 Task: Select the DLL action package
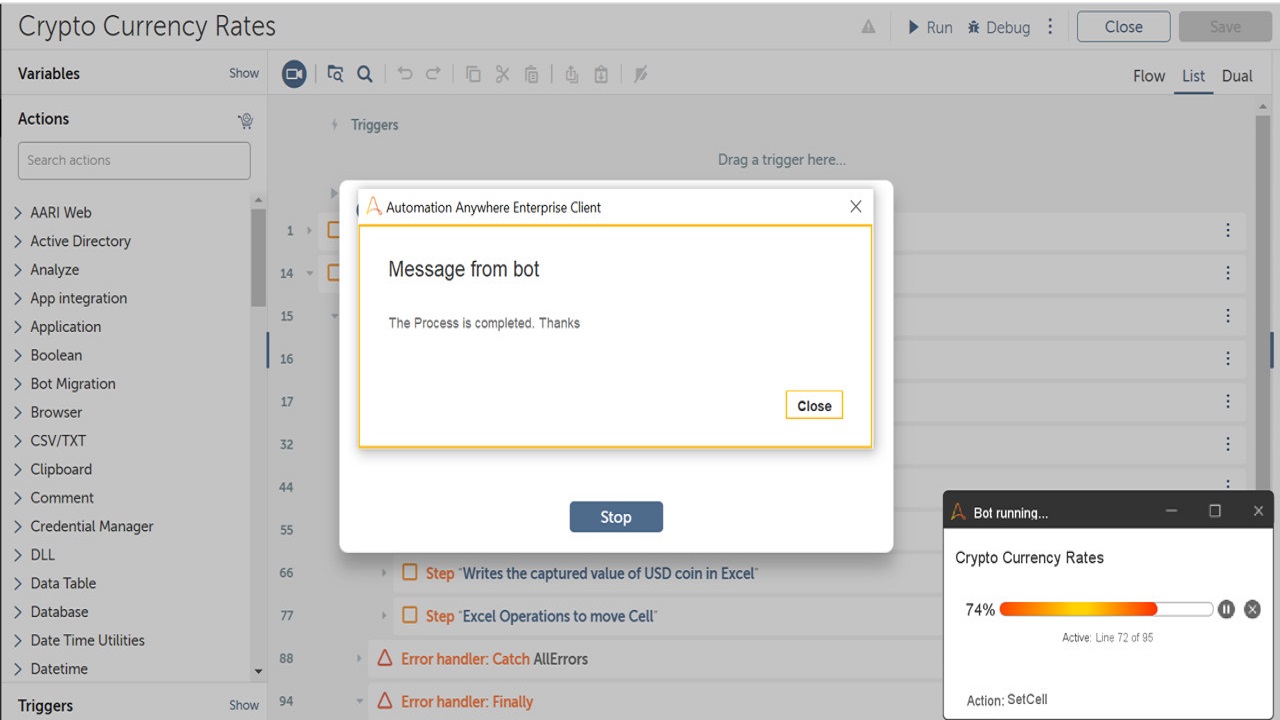tap(43, 555)
